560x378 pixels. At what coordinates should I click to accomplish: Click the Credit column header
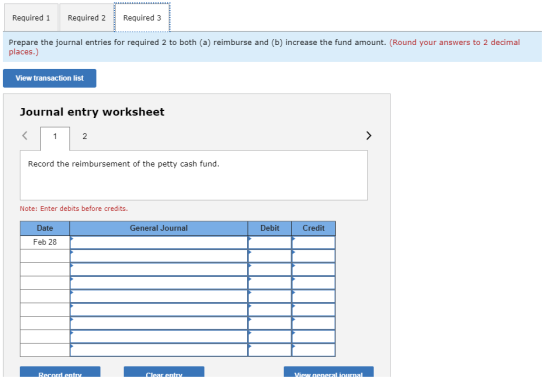pyautogui.click(x=314, y=228)
